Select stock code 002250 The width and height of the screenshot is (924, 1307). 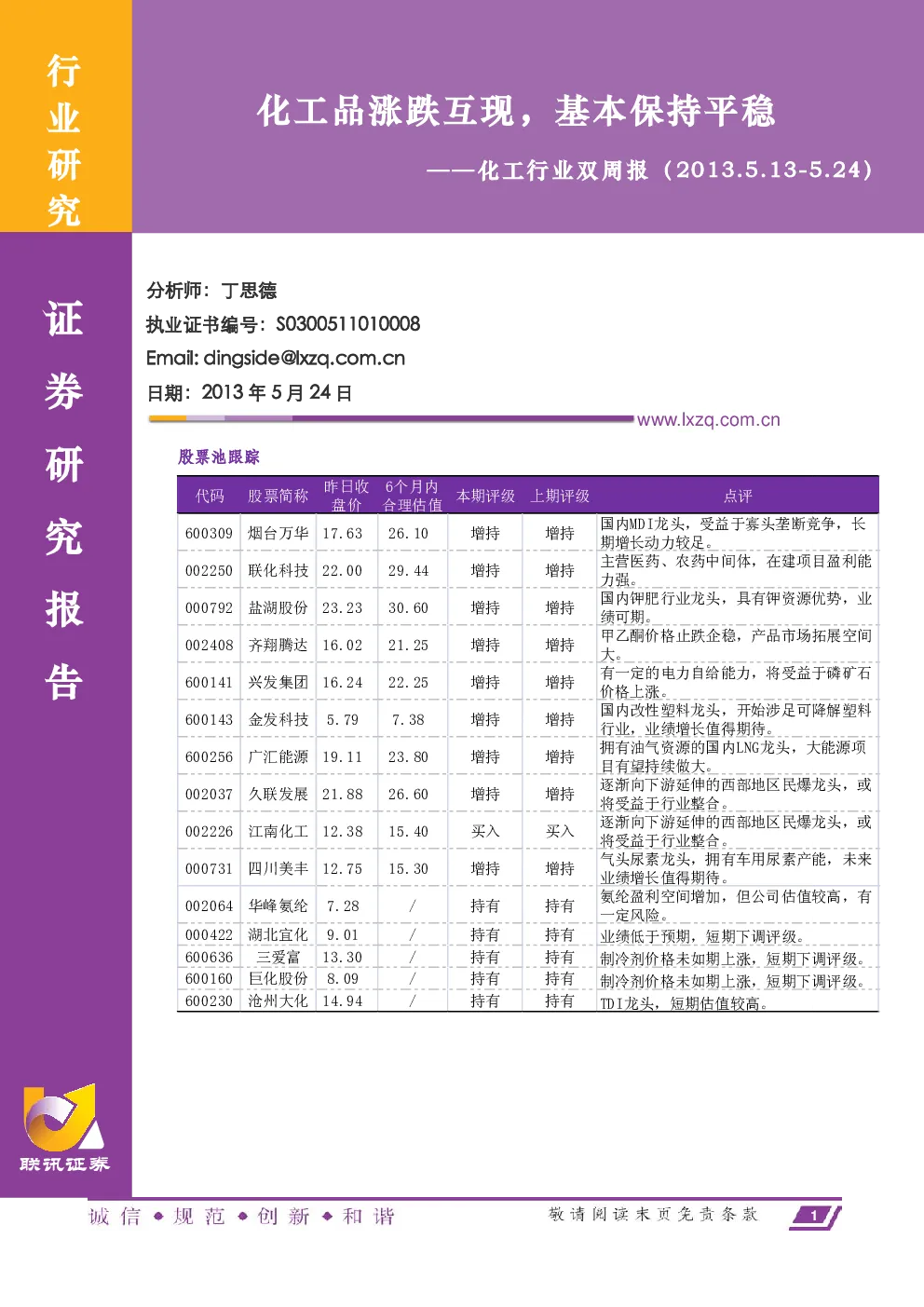coord(209,570)
